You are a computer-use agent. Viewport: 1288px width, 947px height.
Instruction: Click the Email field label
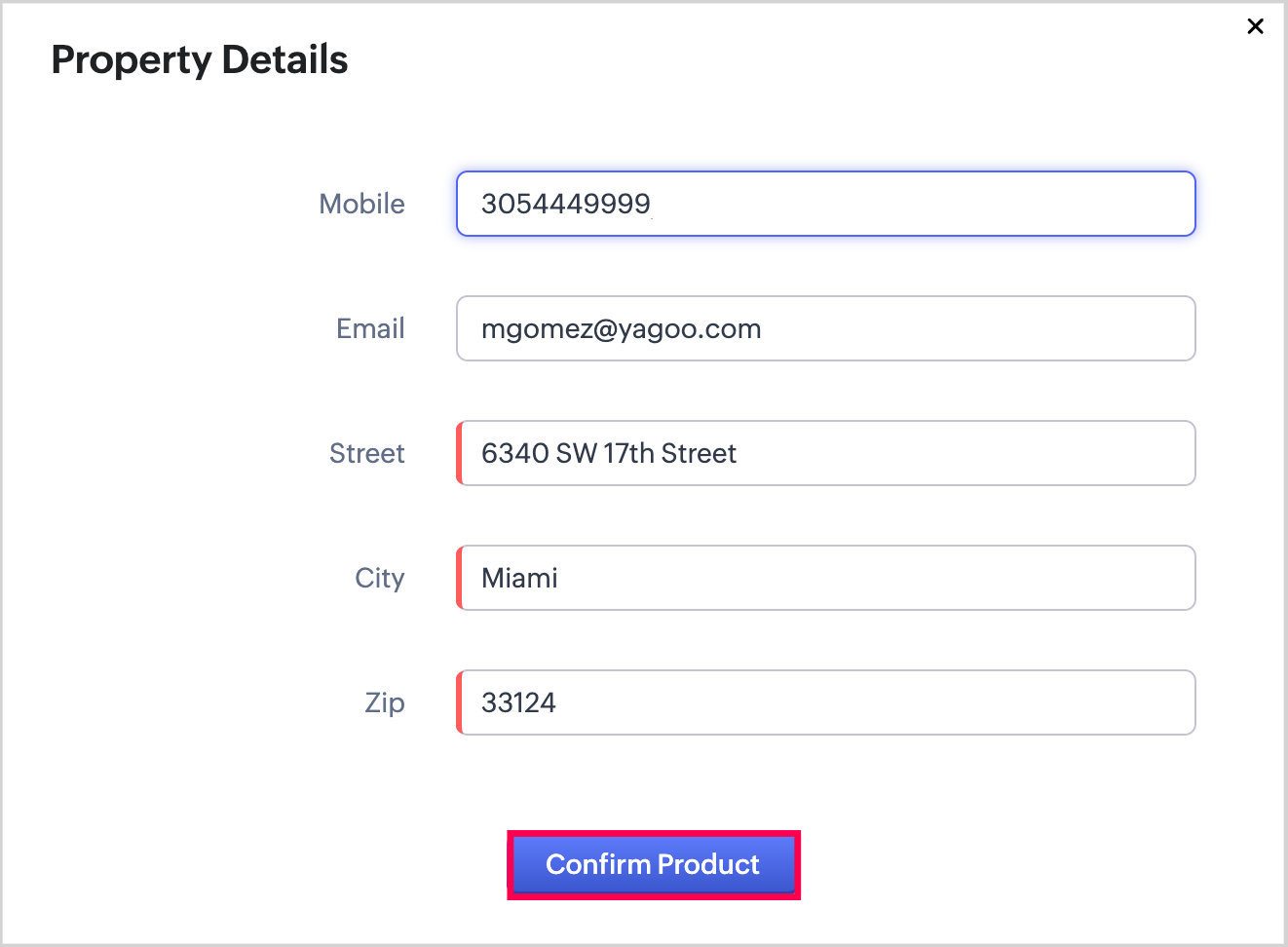(370, 328)
